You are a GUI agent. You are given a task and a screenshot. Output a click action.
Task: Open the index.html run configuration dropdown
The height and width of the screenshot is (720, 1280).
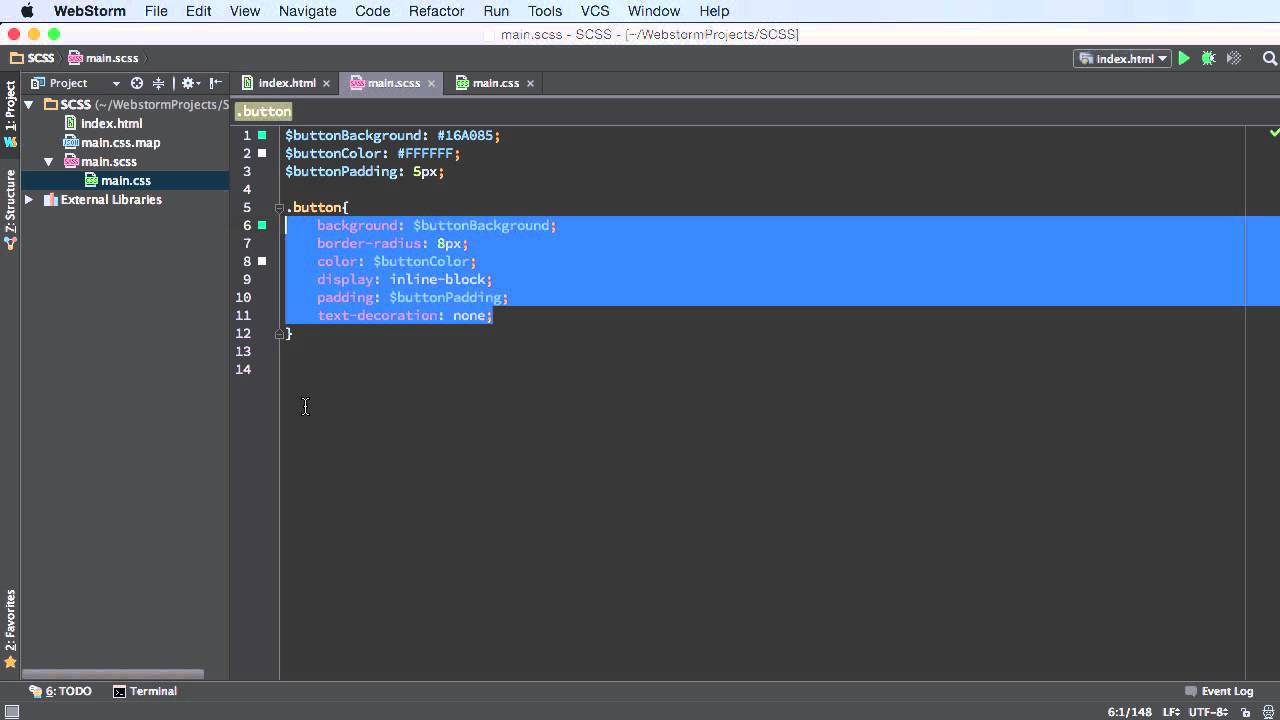(x=1122, y=59)
